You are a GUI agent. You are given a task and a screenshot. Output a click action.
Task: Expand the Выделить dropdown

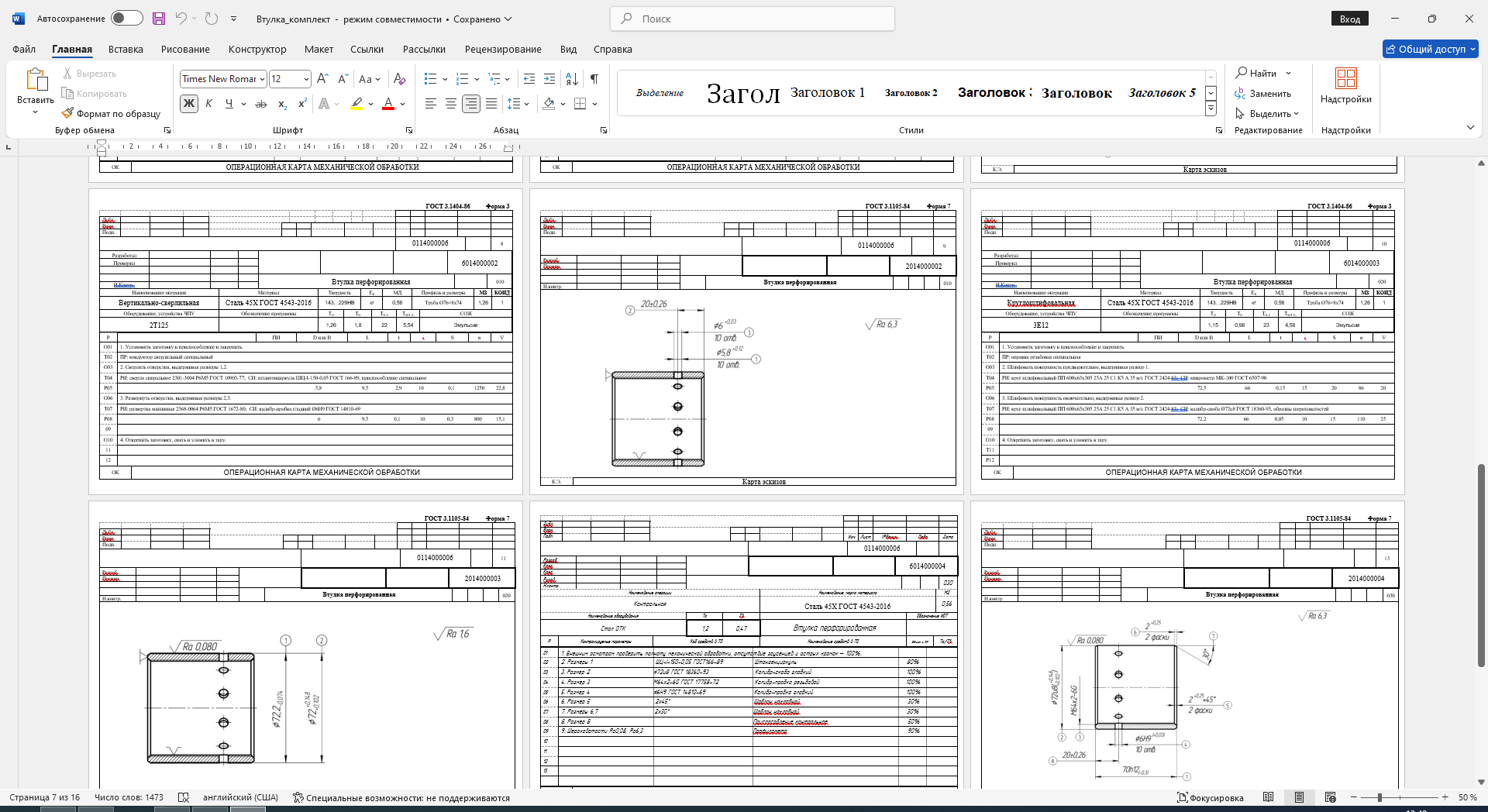pyautogui.click(x=1267, y=114)
